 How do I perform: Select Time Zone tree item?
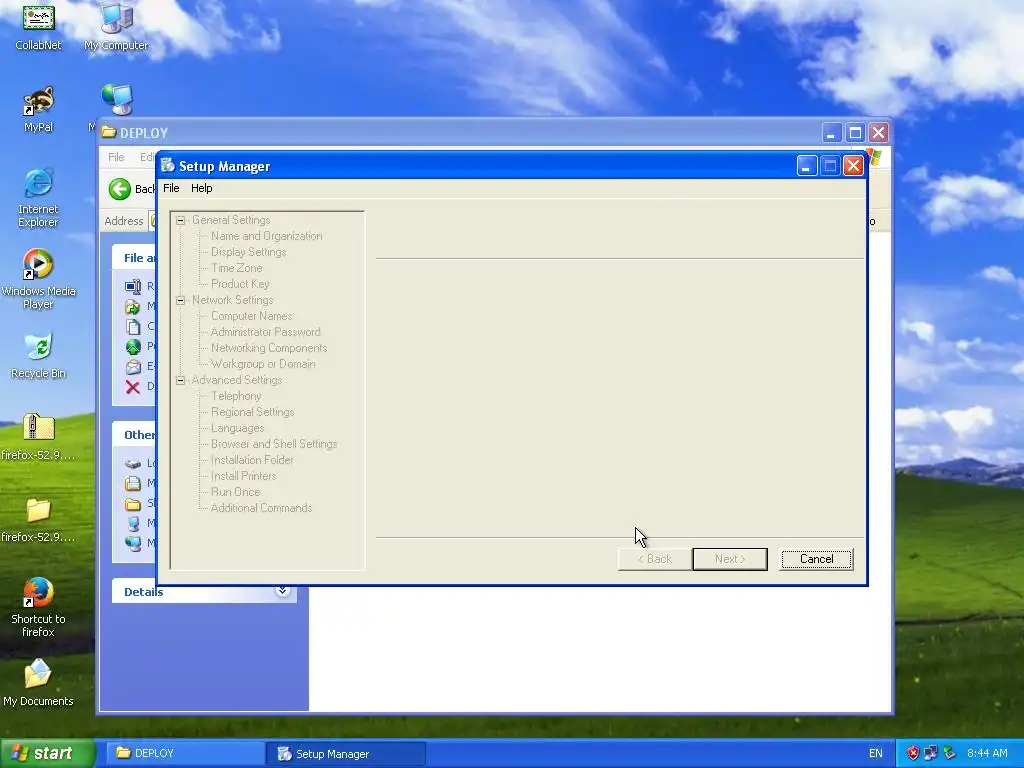pyautogui.click(x=236, y=268)
